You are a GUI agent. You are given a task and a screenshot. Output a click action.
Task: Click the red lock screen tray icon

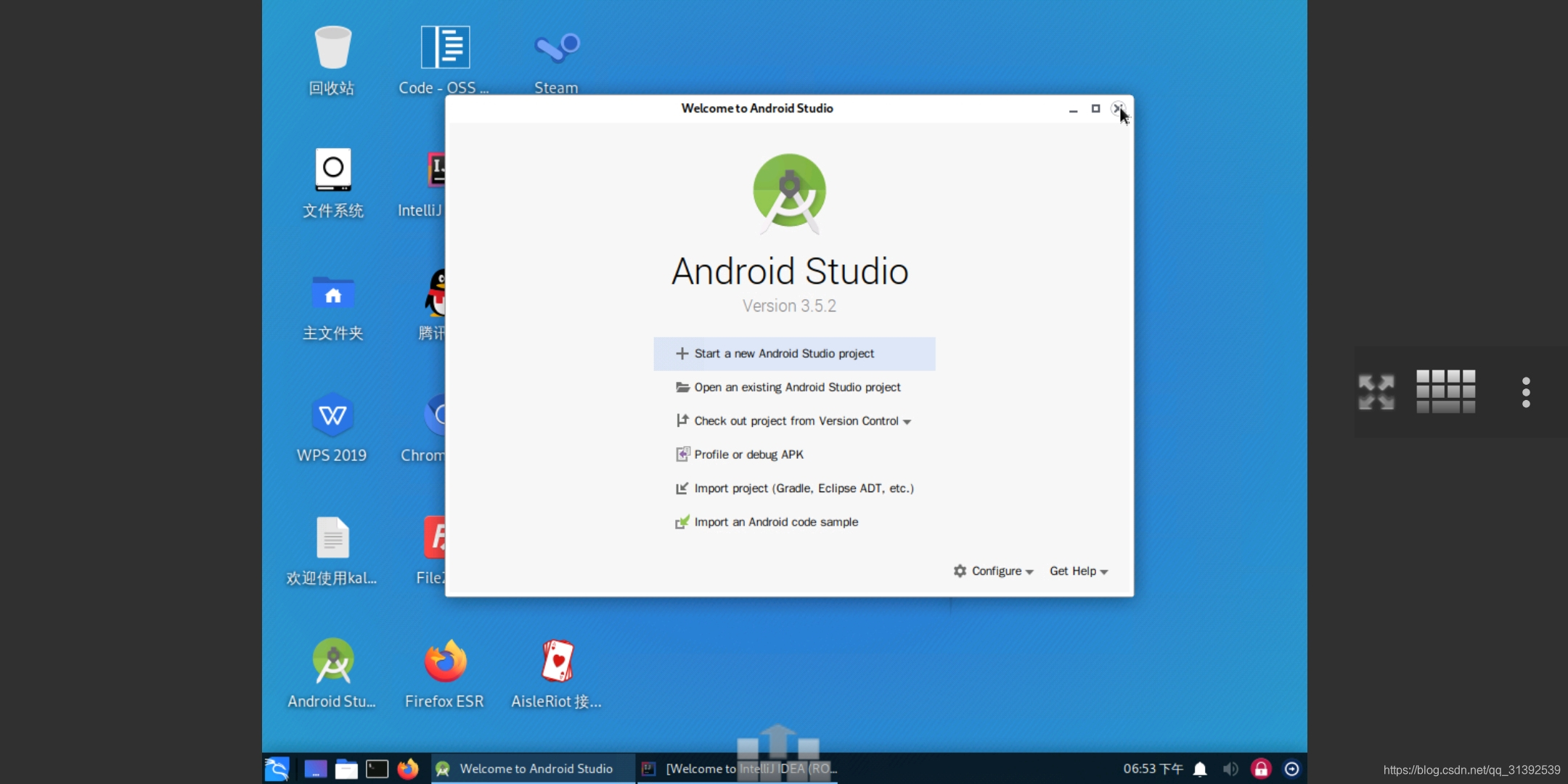[x=1261, y=769]
